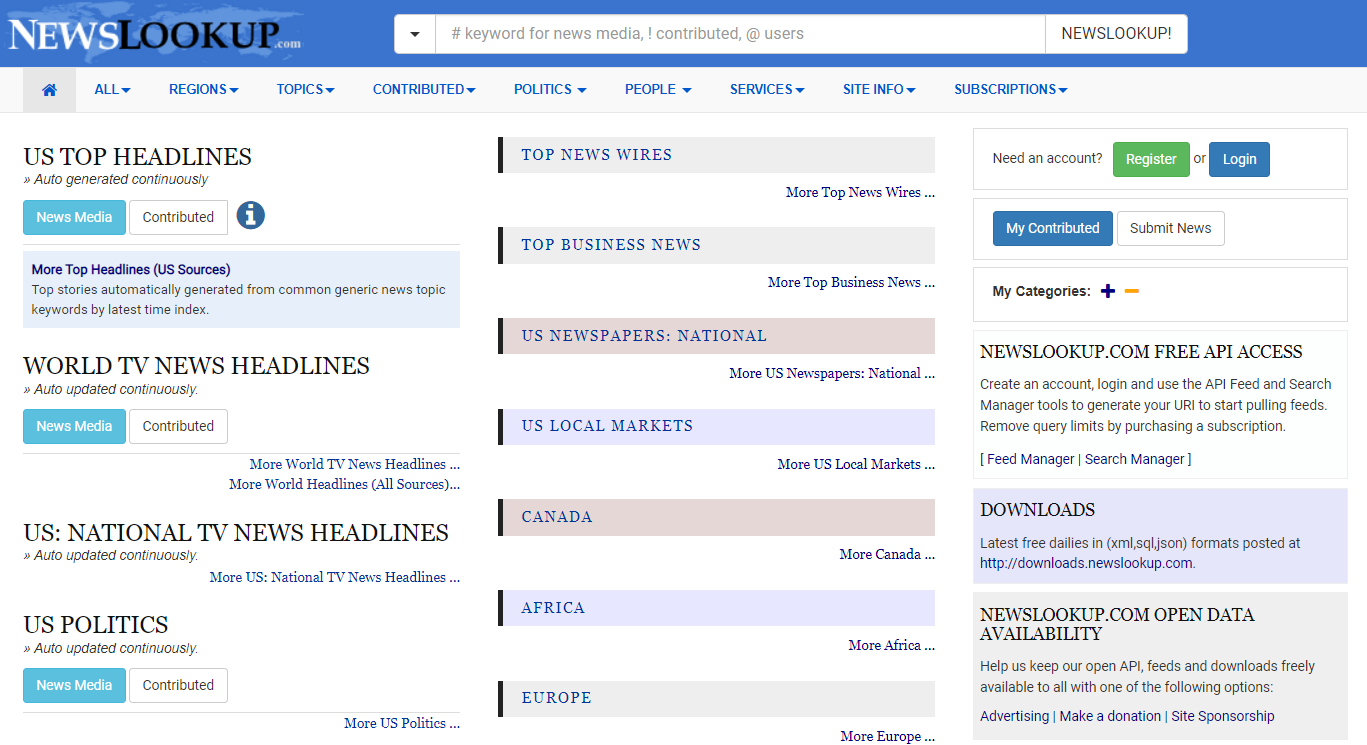Select Contributed under US Top Headlines

coord(178,217)
